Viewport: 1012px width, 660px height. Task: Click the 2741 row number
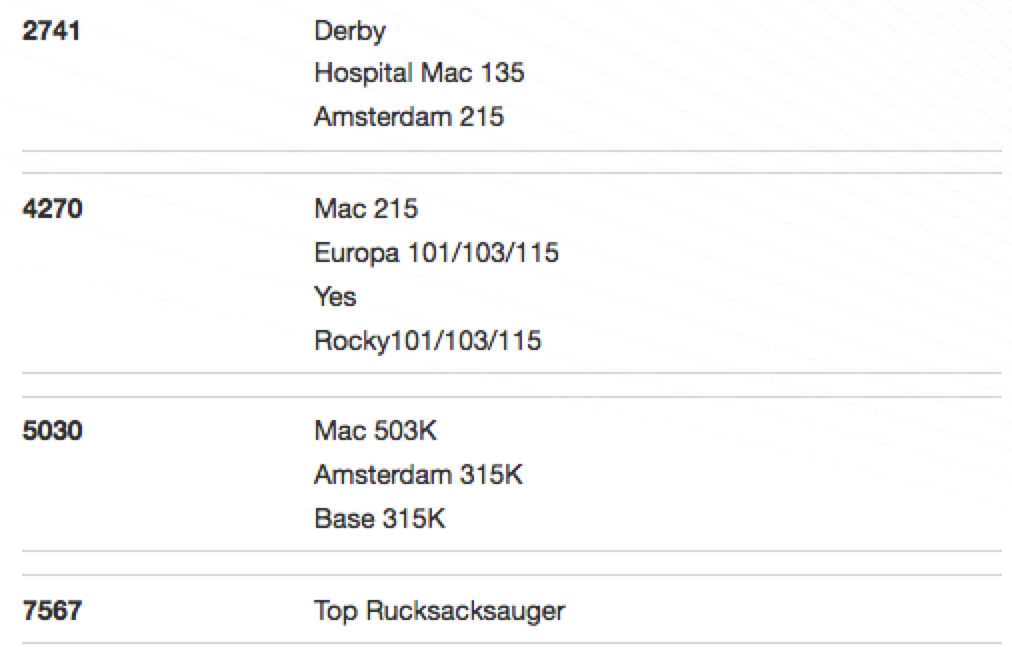coord(51,31)
